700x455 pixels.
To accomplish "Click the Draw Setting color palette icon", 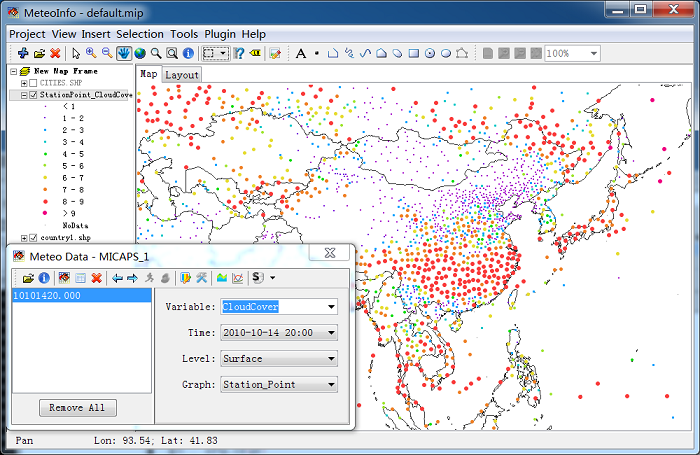I will [x=185, y=278].
